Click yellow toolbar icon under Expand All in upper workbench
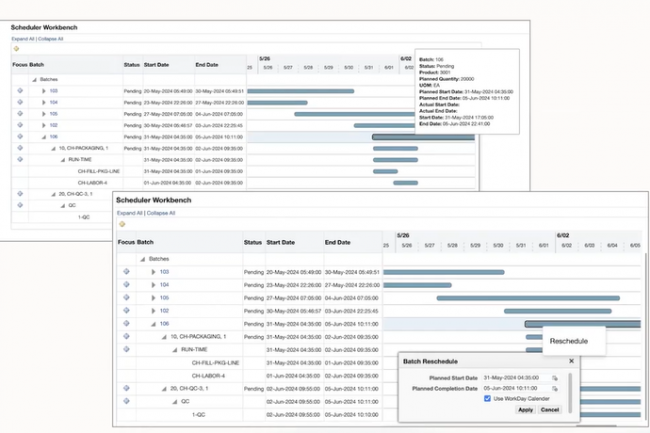The image size is (650, 433). (16, 47)
